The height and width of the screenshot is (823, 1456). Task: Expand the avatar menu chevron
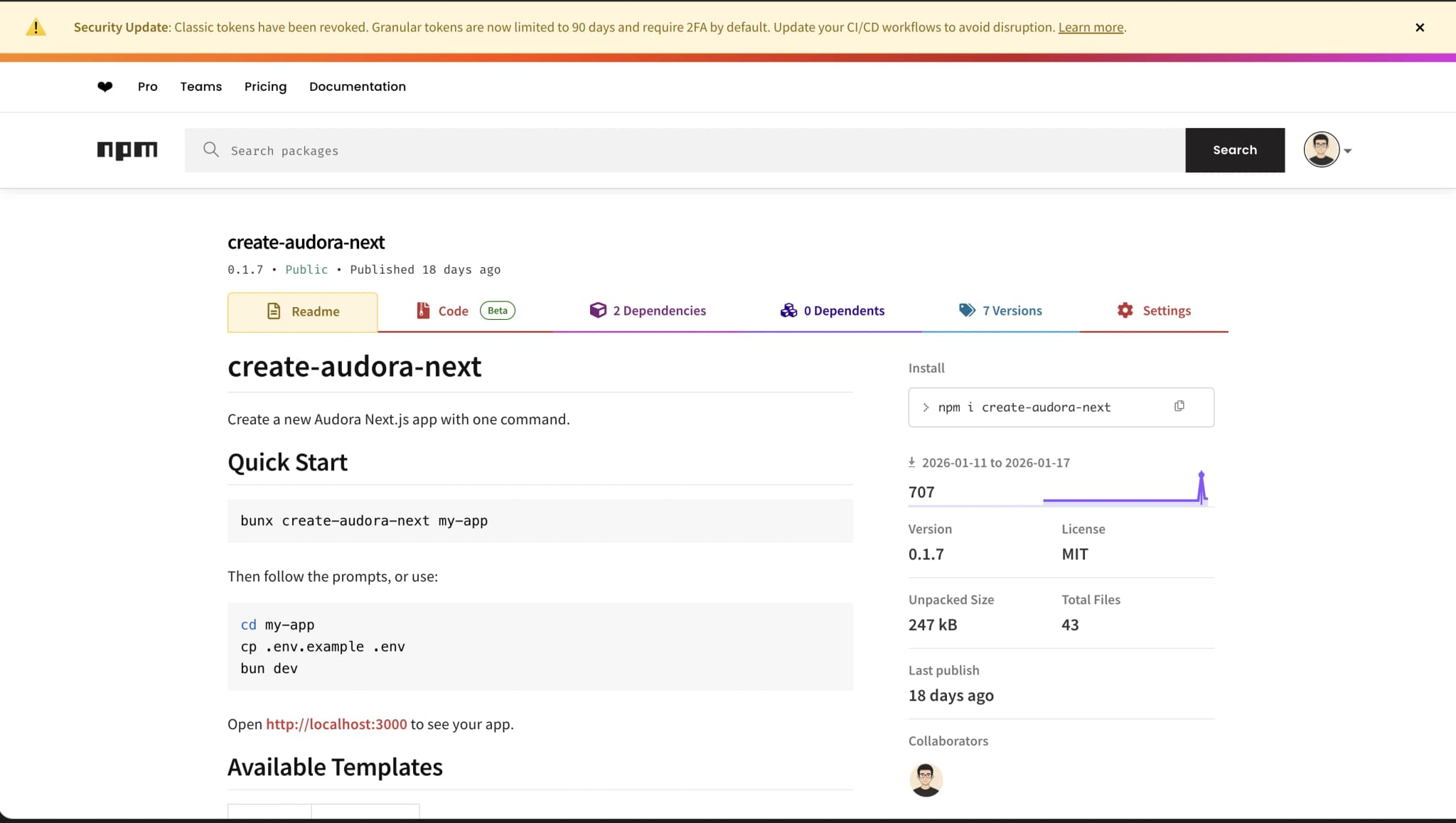(x=1349, y=150)
